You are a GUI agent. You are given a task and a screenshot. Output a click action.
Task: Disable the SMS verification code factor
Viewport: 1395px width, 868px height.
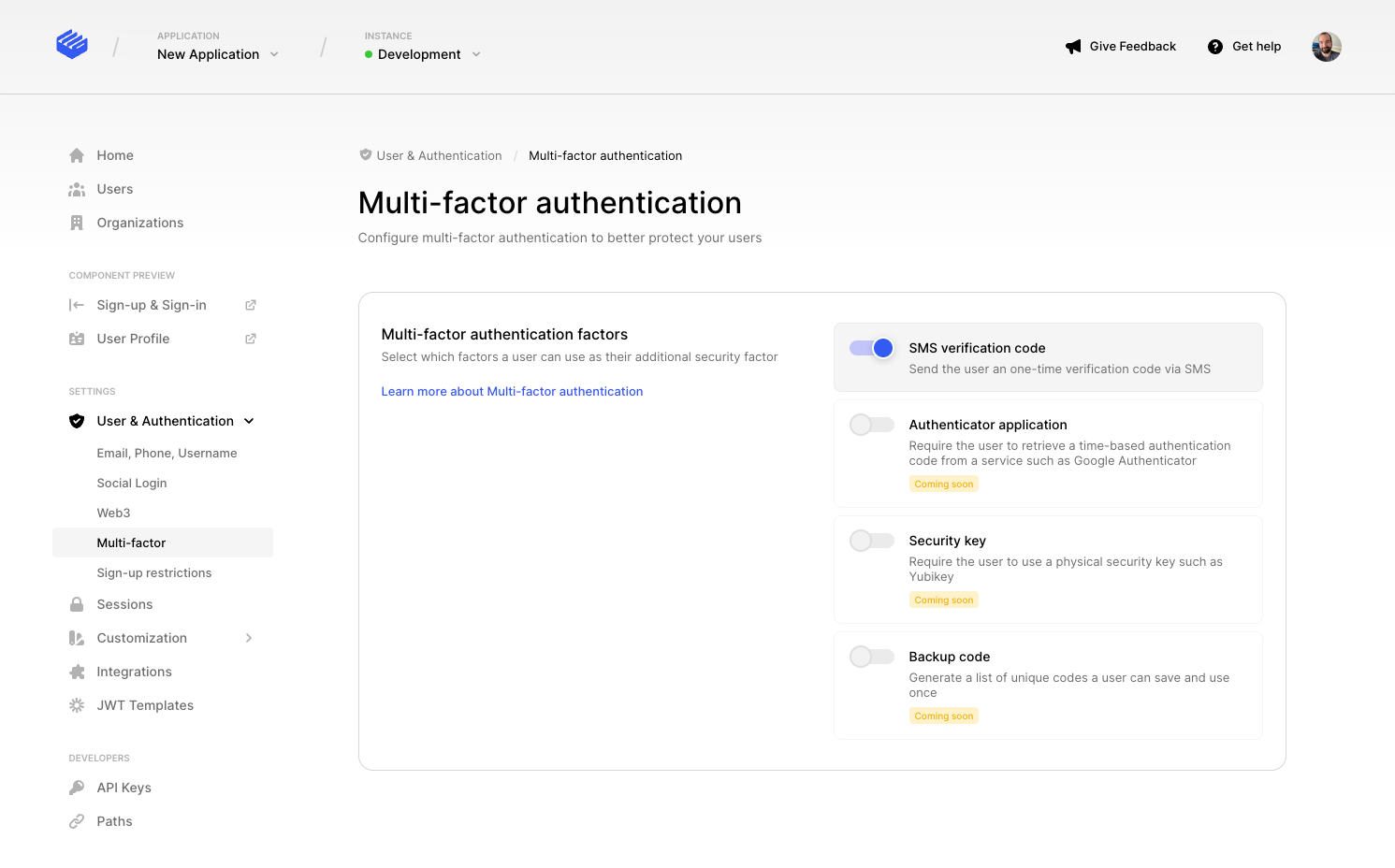(x=871, y=347)
